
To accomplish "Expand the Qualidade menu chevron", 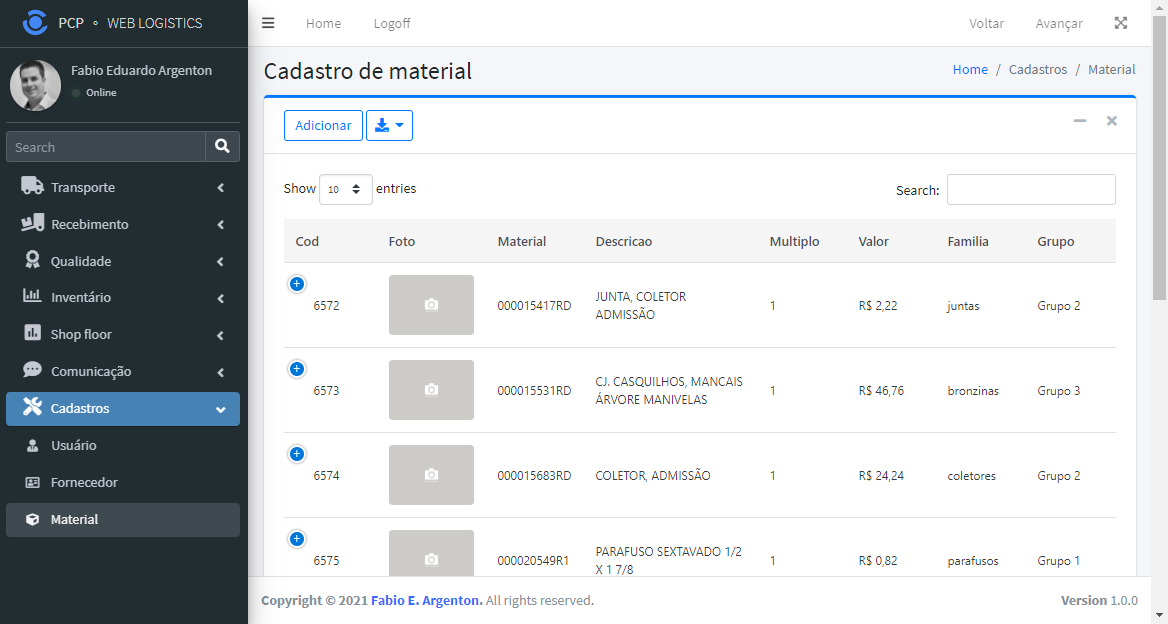I will point(220,261).
